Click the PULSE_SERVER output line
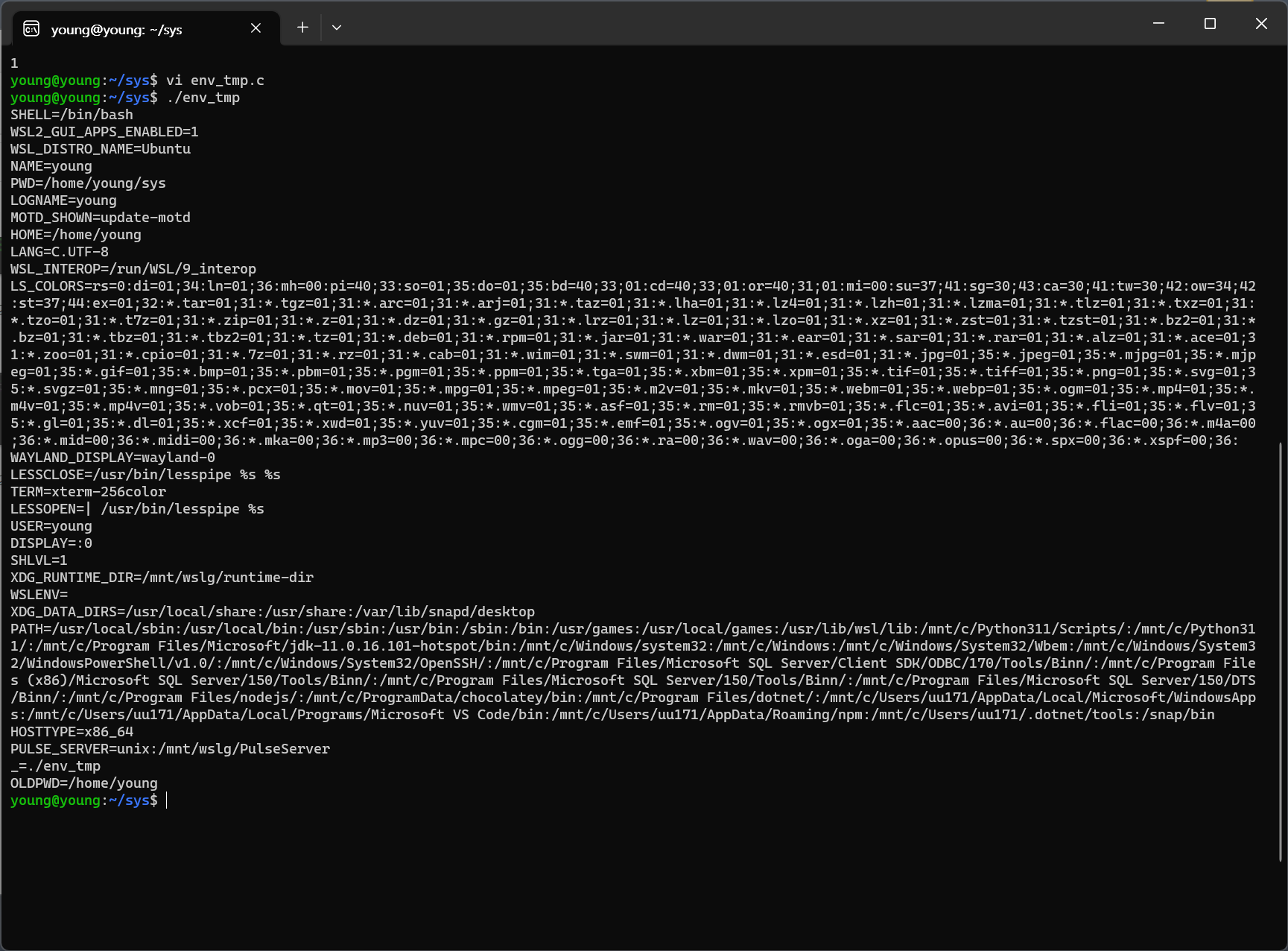 [x=170, y=748]
